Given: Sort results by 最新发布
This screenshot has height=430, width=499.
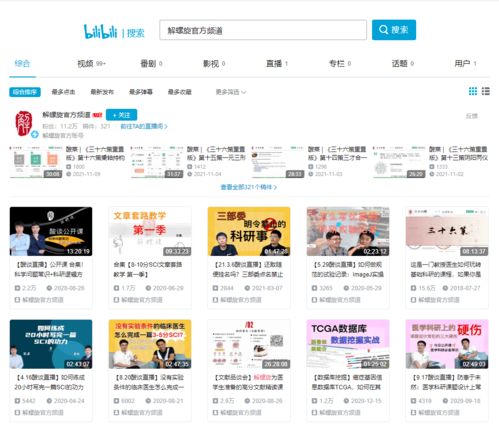Looking at the screenshot, I should tap(102, 92).
